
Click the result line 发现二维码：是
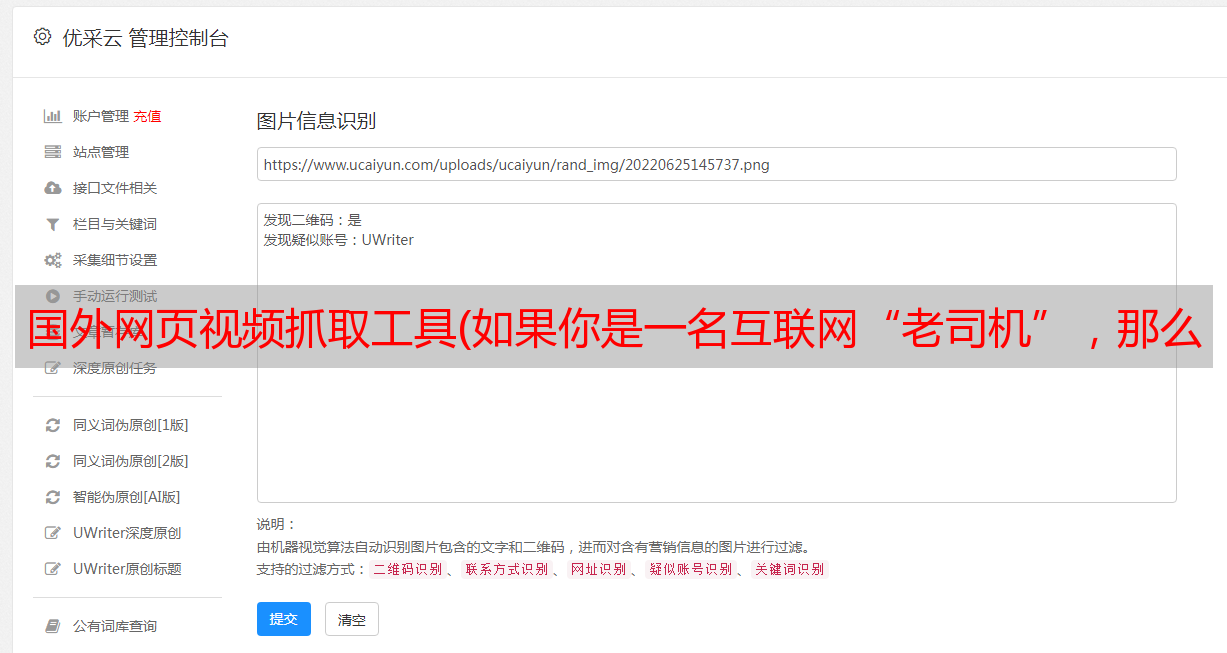313,220
